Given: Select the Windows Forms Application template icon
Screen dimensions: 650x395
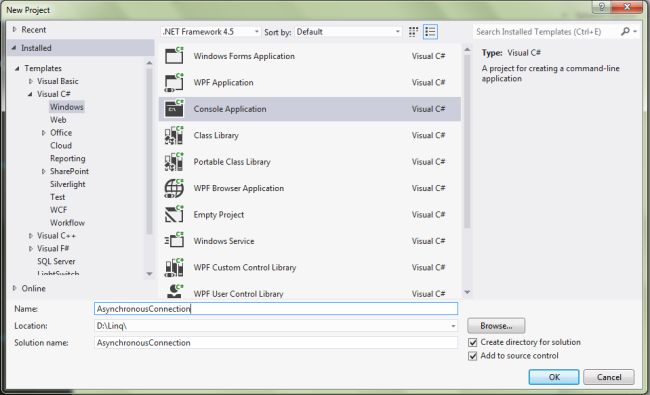Looking at the screenshot, I should pyautogui.click(x=174, y=56).
